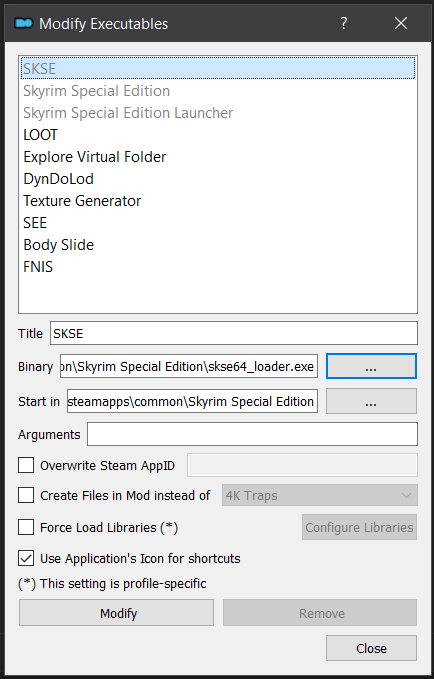The image size is (434, 679).
Task: Pick SEE from the list
Action: click(218, 223)
